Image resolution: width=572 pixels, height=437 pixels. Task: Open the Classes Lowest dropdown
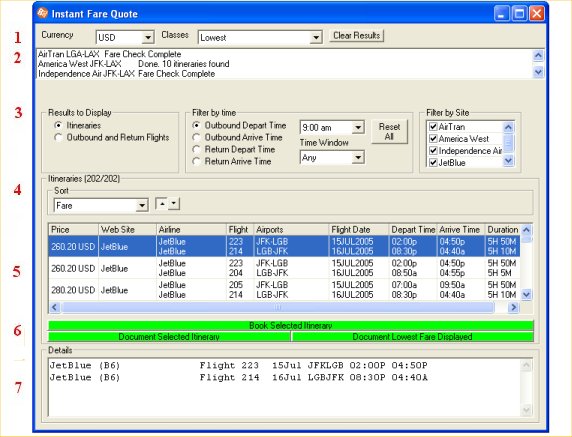click(316, 38)
